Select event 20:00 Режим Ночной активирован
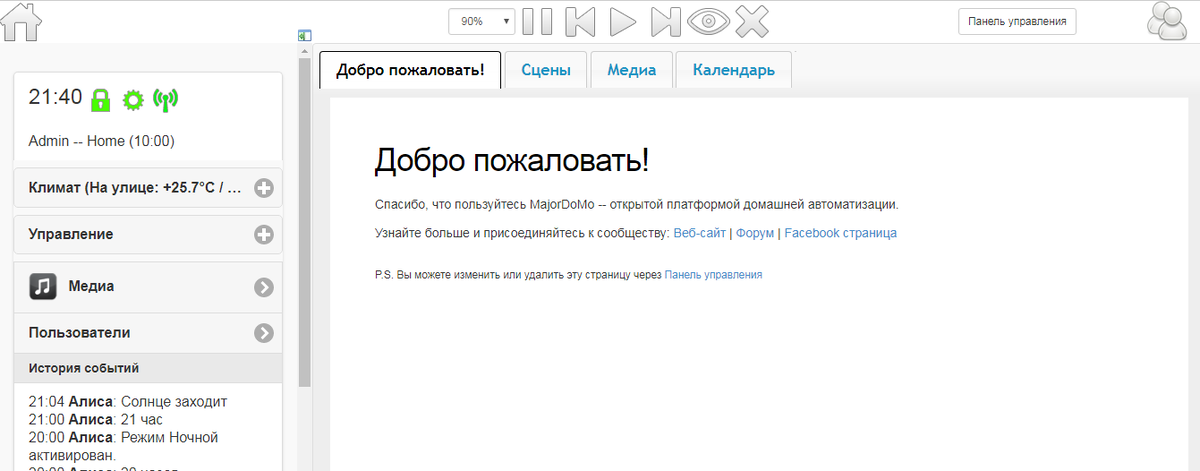Screen dimensions: 1200x471 [123, 446]
